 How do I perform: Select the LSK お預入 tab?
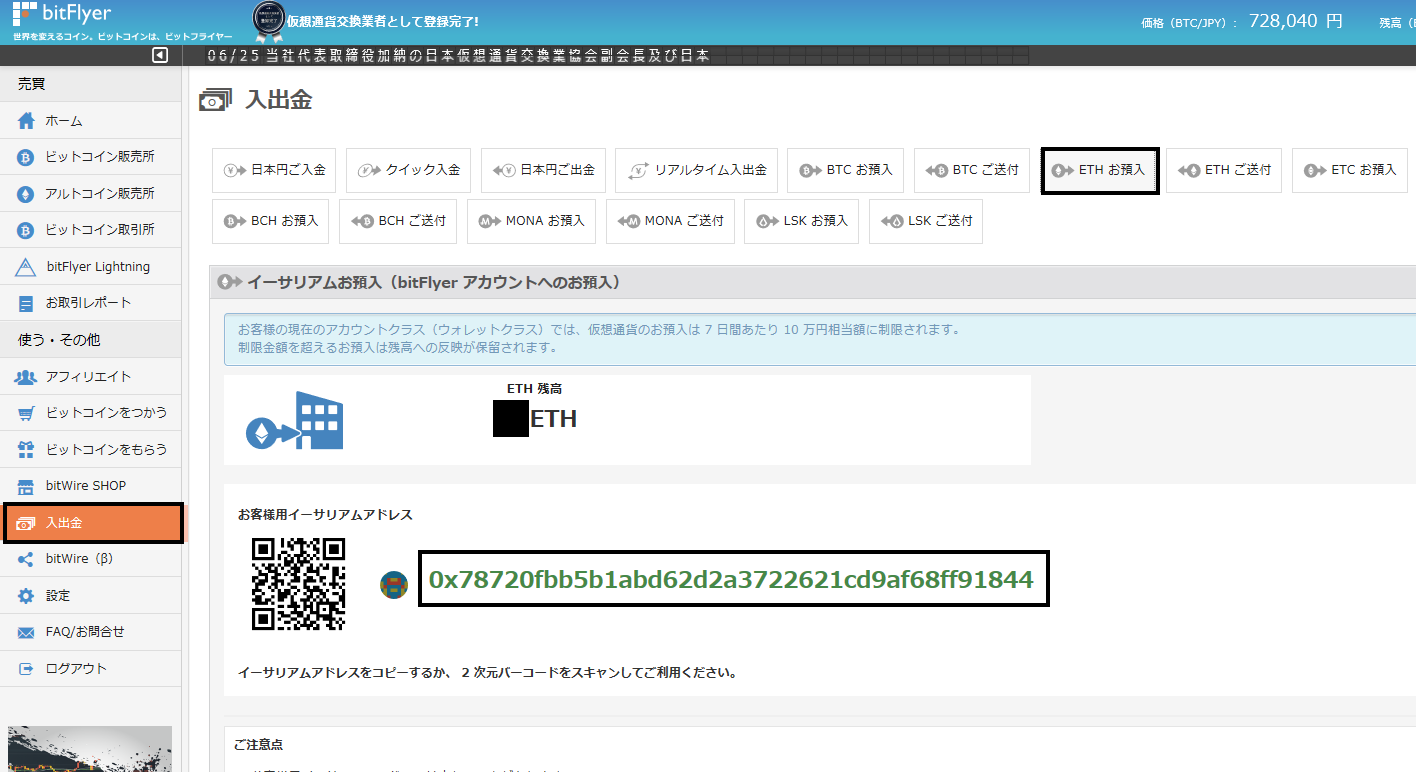coord(802,221)
